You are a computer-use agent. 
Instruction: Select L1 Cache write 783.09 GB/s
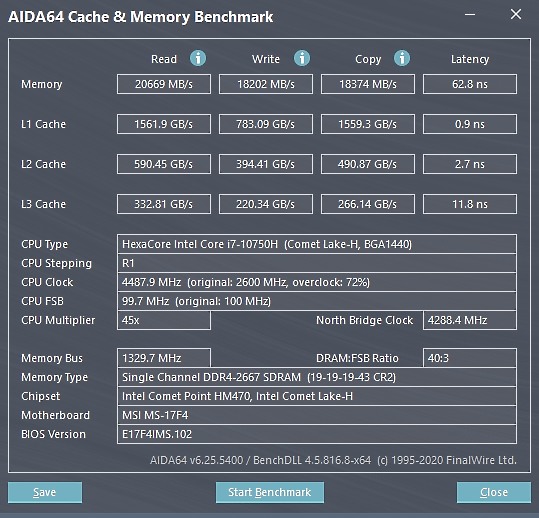(x=266, y=124)
